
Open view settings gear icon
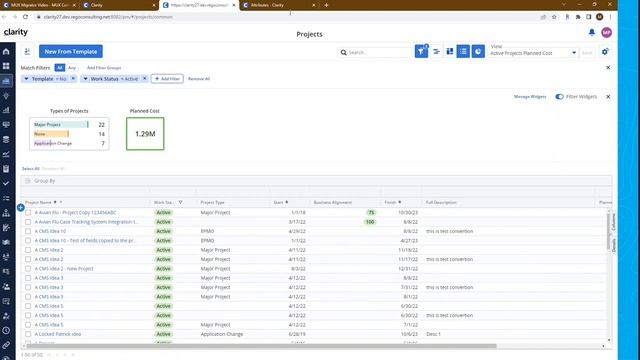(x=605, y=52)
